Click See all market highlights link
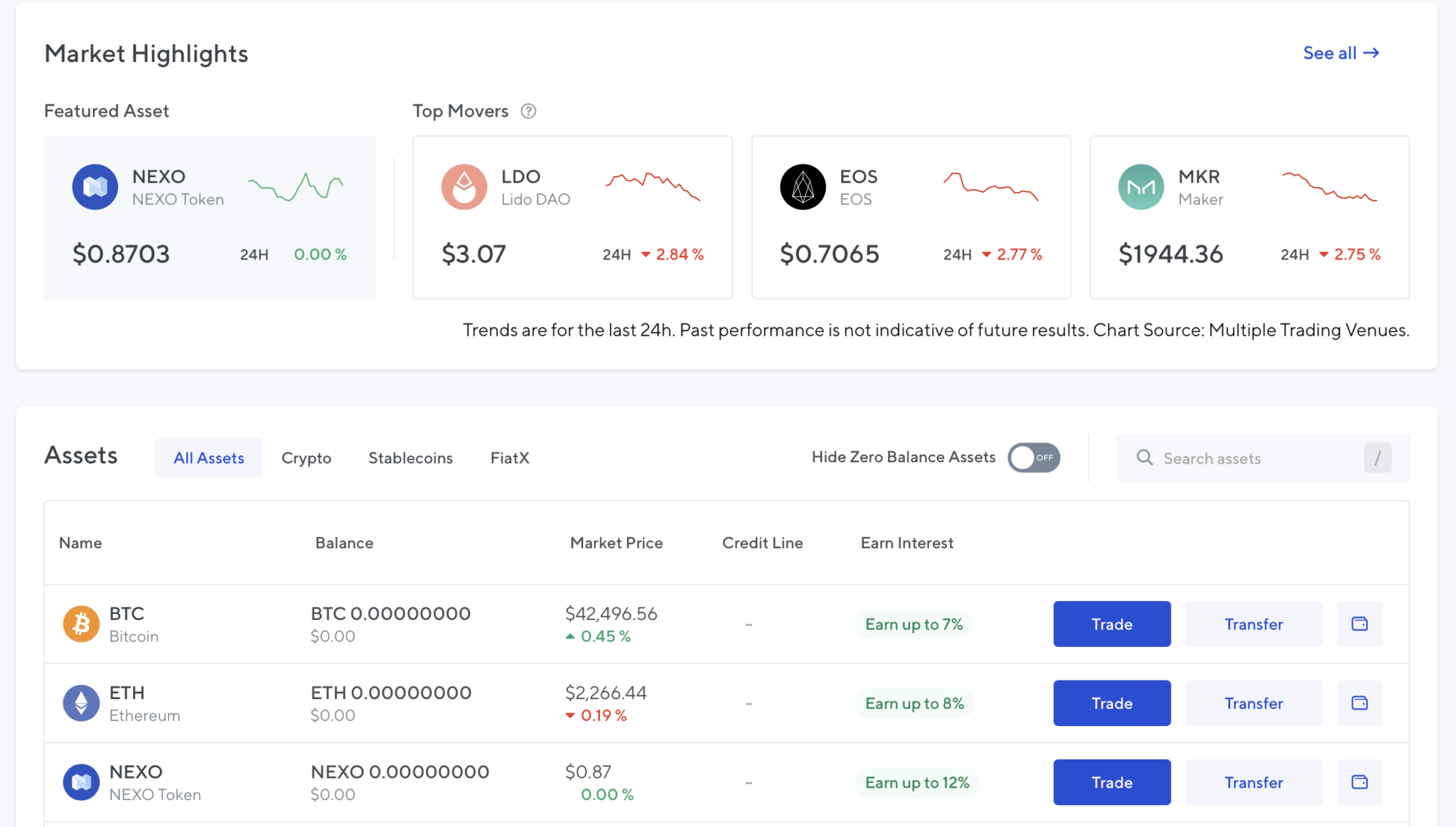The height and width of the screenshot is (827, 1456). coord(1340,52)
